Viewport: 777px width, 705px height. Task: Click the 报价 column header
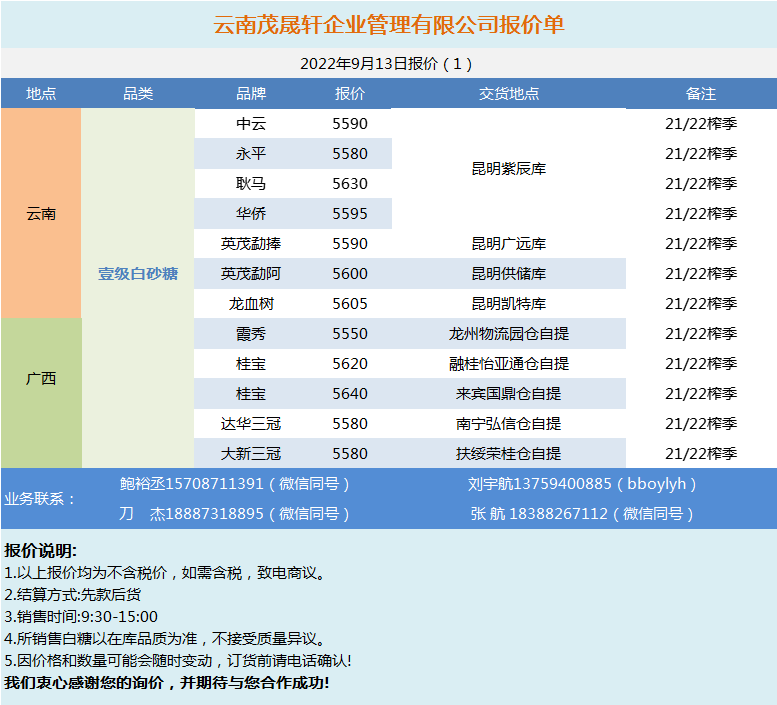click(350, 94)
